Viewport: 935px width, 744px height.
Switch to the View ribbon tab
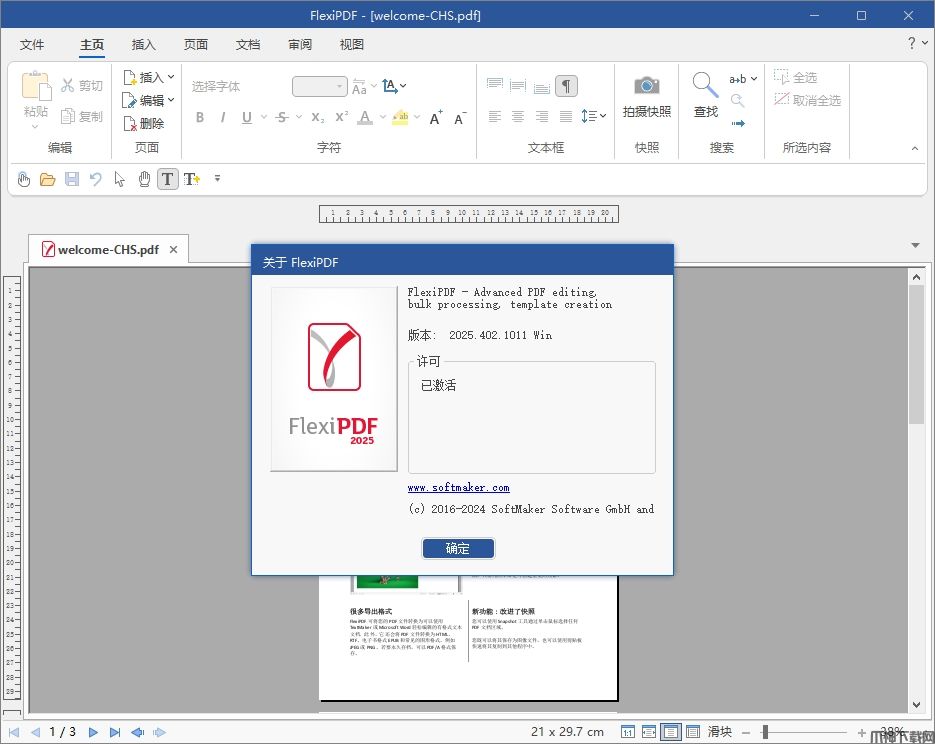tap(352, 45)
